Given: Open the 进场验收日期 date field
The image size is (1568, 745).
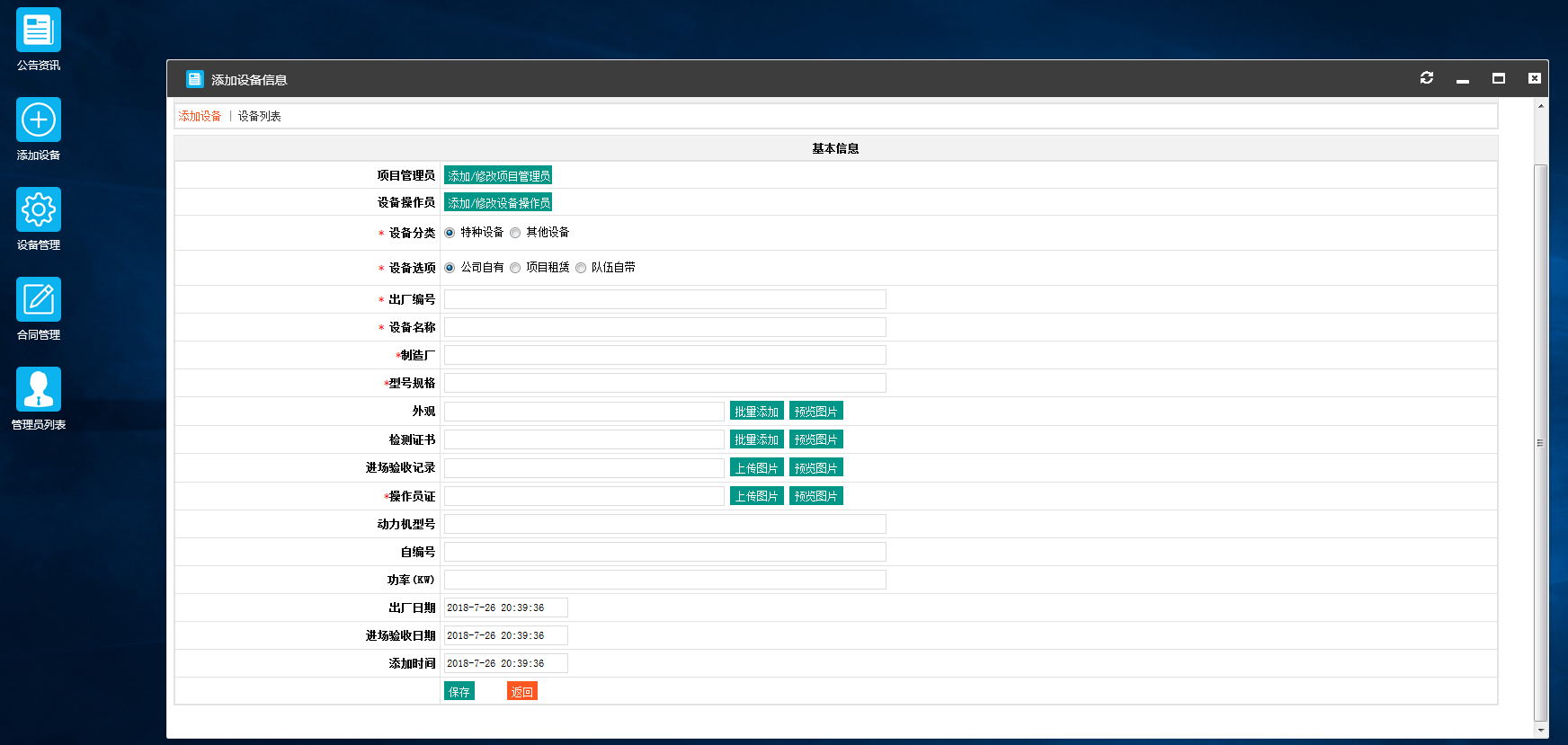Looking at the screenshot, I should click(x=505, y=636).
